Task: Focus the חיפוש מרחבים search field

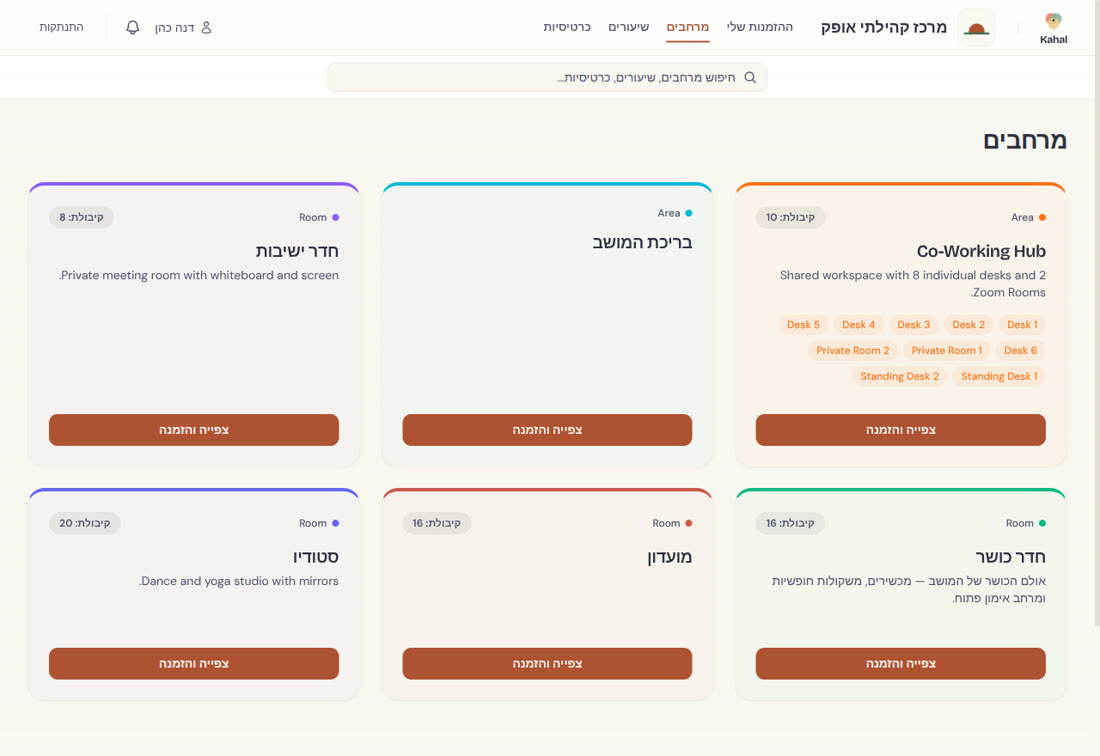Action: 547,77
